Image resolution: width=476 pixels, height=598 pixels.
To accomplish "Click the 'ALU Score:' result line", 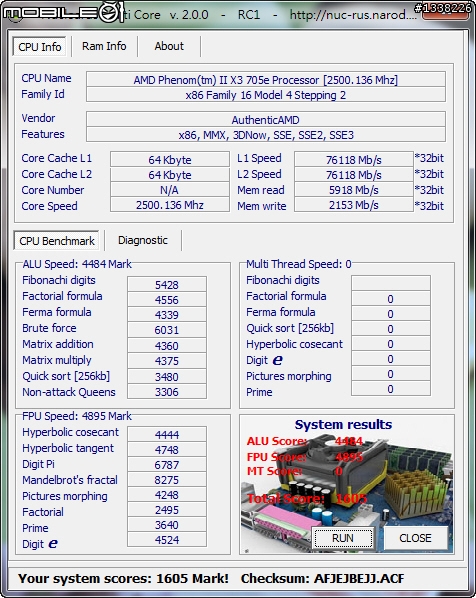I will coord(305,441).
